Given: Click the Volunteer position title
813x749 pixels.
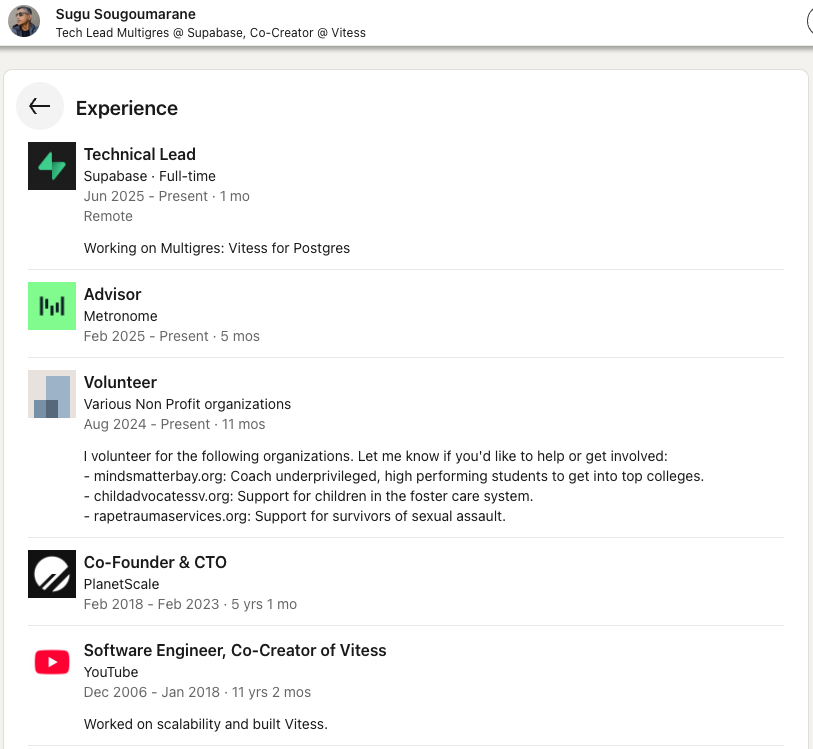Looking at the screenshot, I should coord(120,383).
